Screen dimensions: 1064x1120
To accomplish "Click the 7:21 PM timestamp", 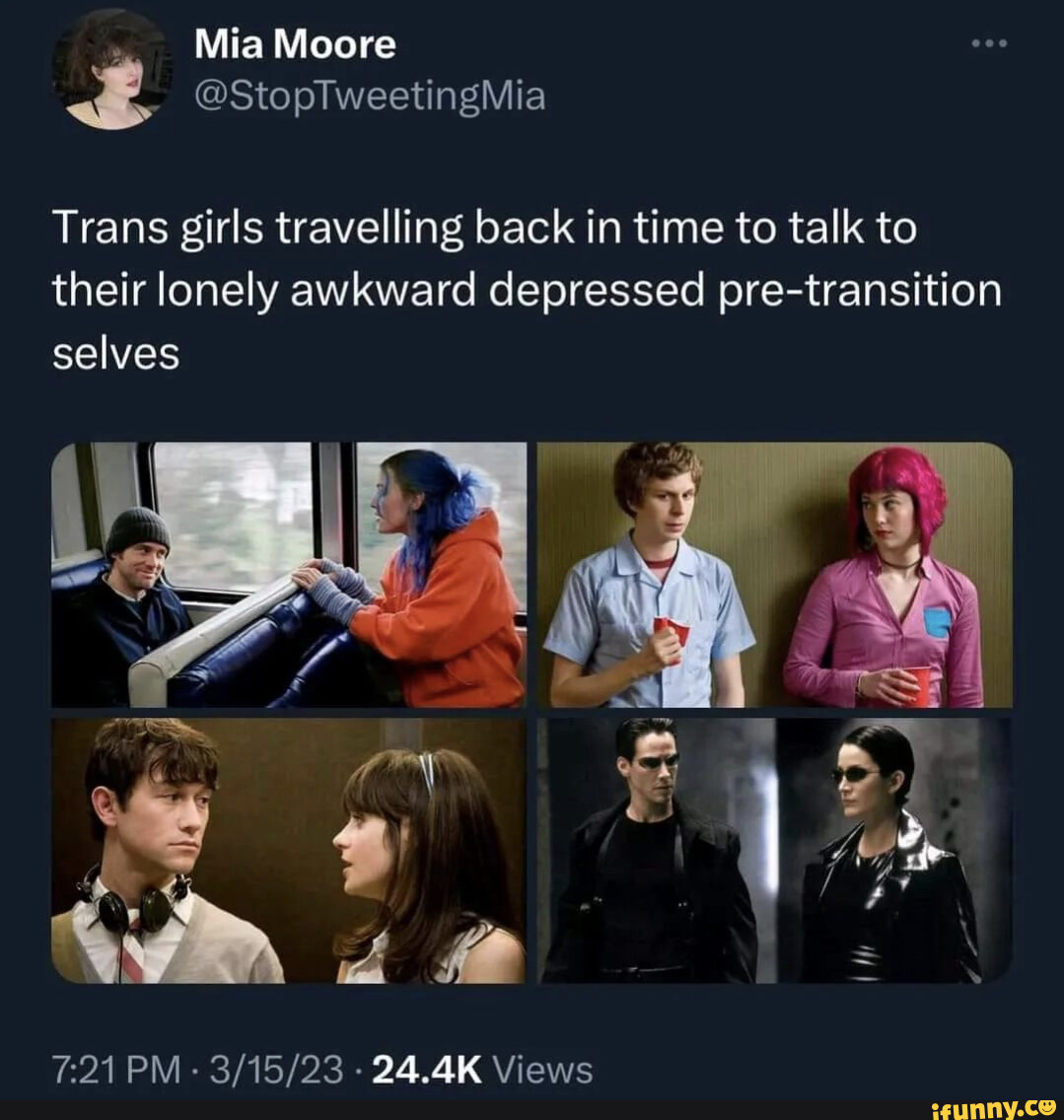I will pos(115,1071).
